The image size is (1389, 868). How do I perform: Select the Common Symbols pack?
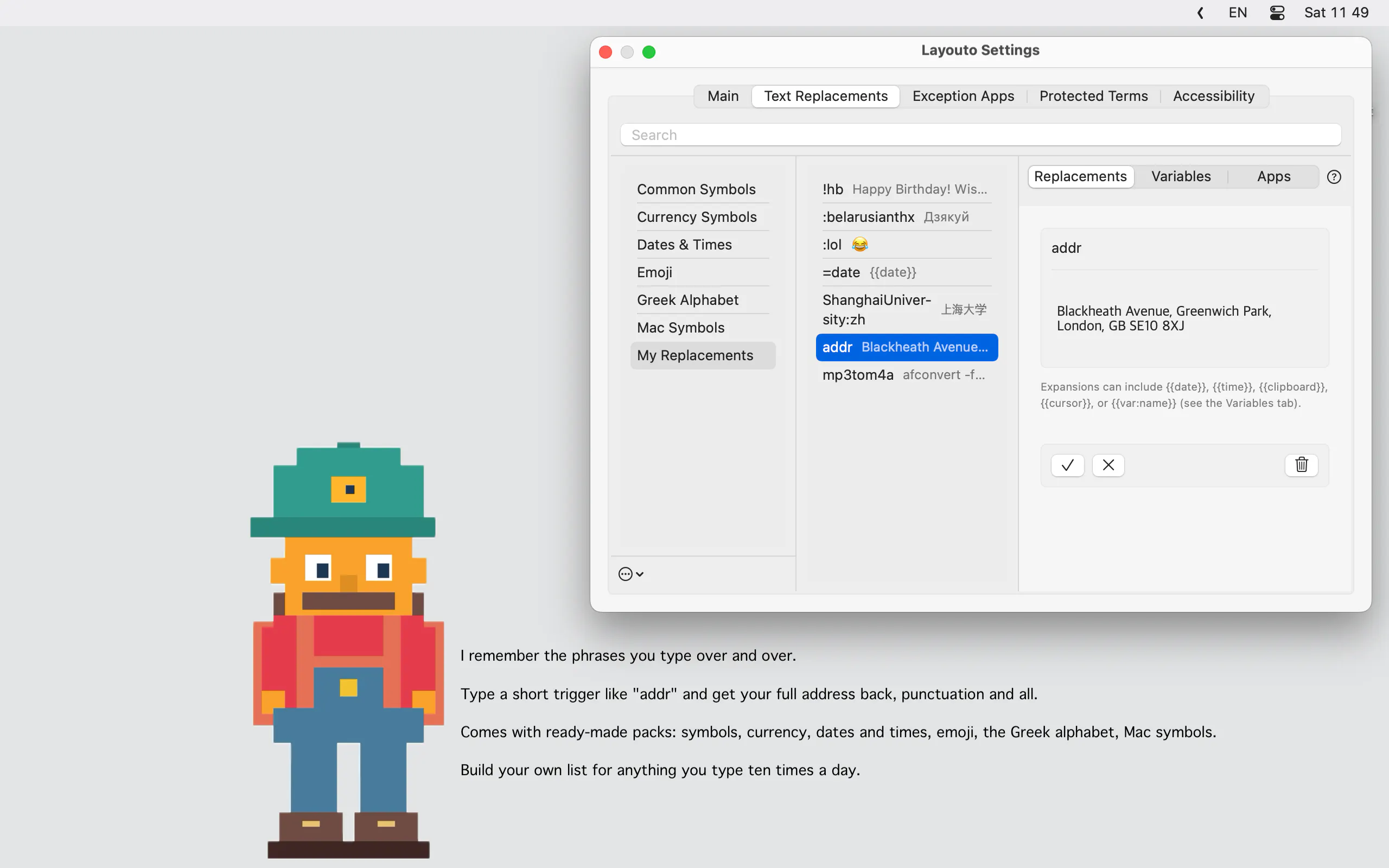coord(703,189)
